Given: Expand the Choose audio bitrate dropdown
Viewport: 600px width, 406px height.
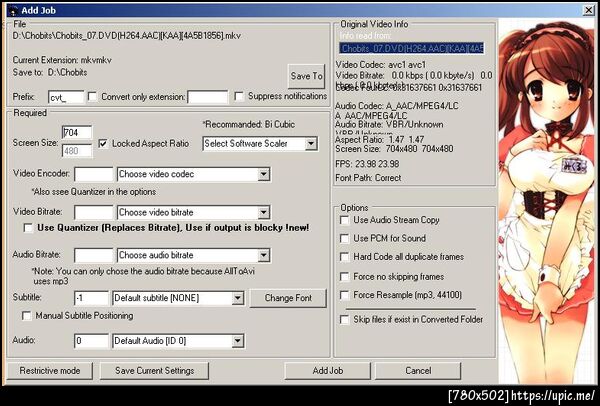Looking at the screenshot, I should coord(263,256).
